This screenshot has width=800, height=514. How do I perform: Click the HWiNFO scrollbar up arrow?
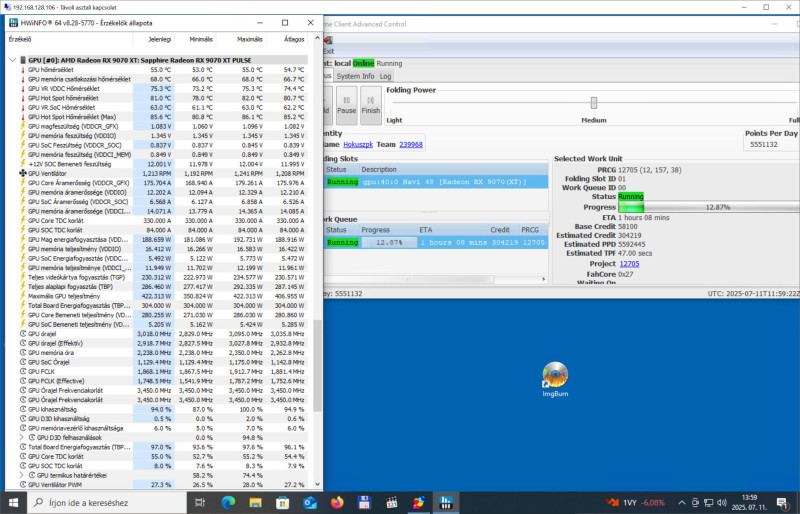[x=317, y=38]
